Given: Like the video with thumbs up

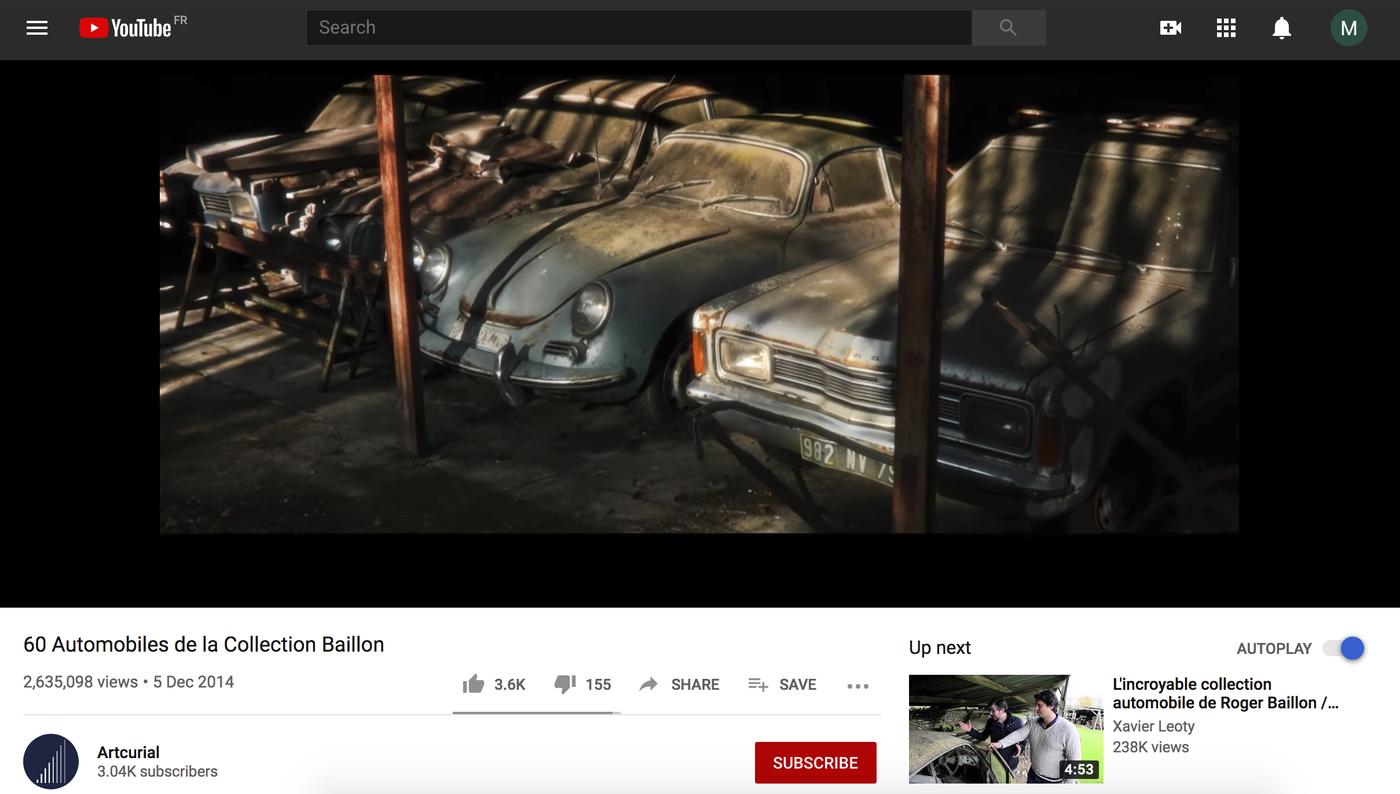Looking at the screenshot, I should [474, 684].
